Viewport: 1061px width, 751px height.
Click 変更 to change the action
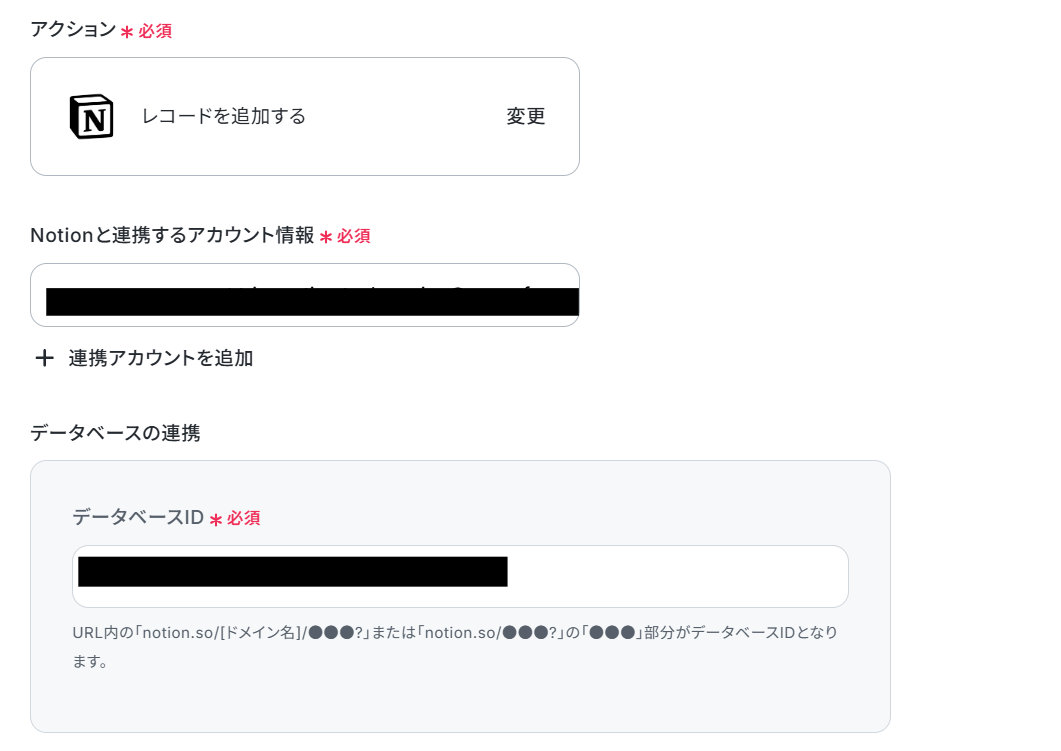pos(526,116)
